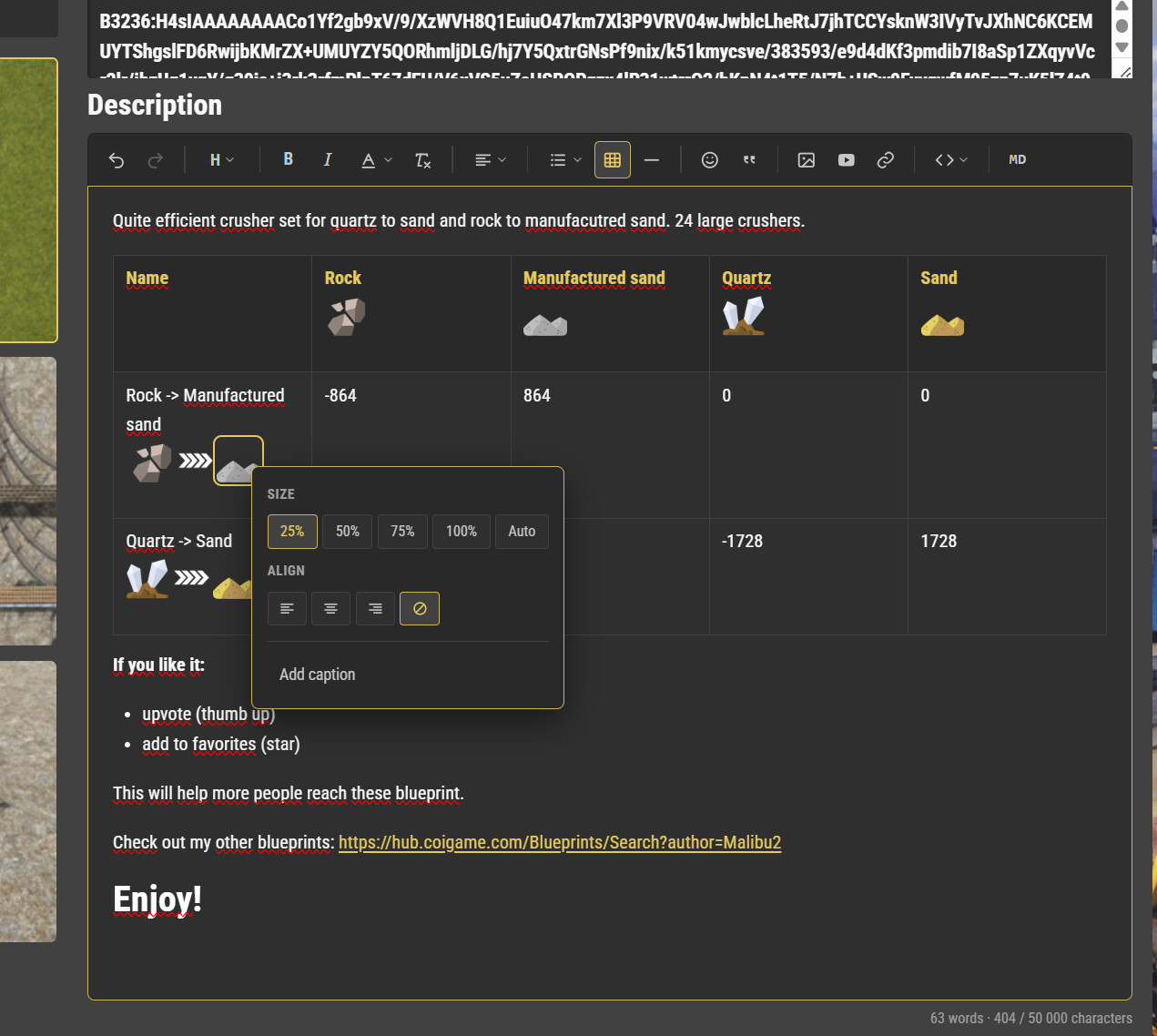Select the manufactured sand image in row
The image size is (1157, 1036).
238,462
